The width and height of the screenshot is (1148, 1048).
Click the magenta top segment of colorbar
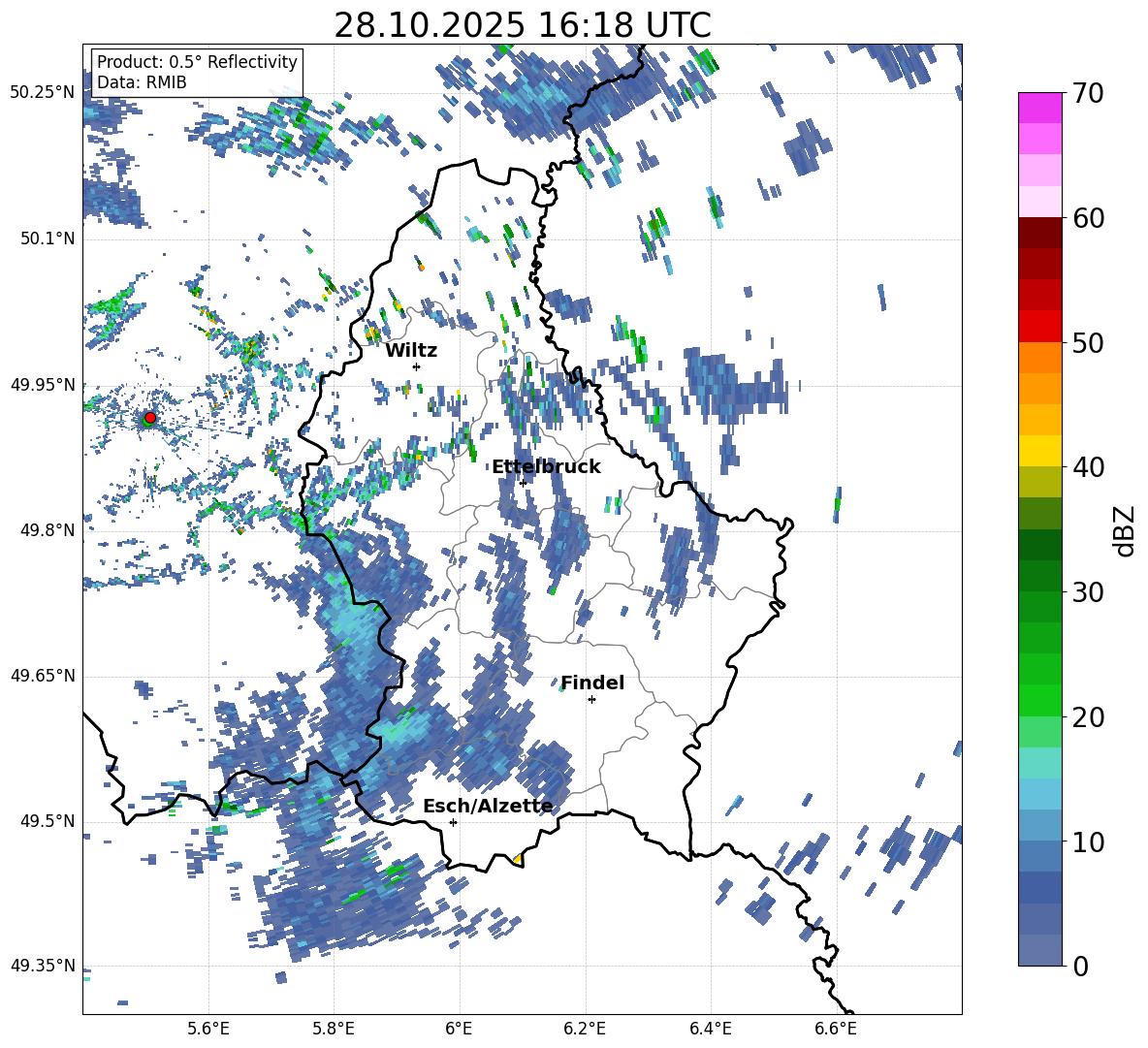(x=1040, y=108)
